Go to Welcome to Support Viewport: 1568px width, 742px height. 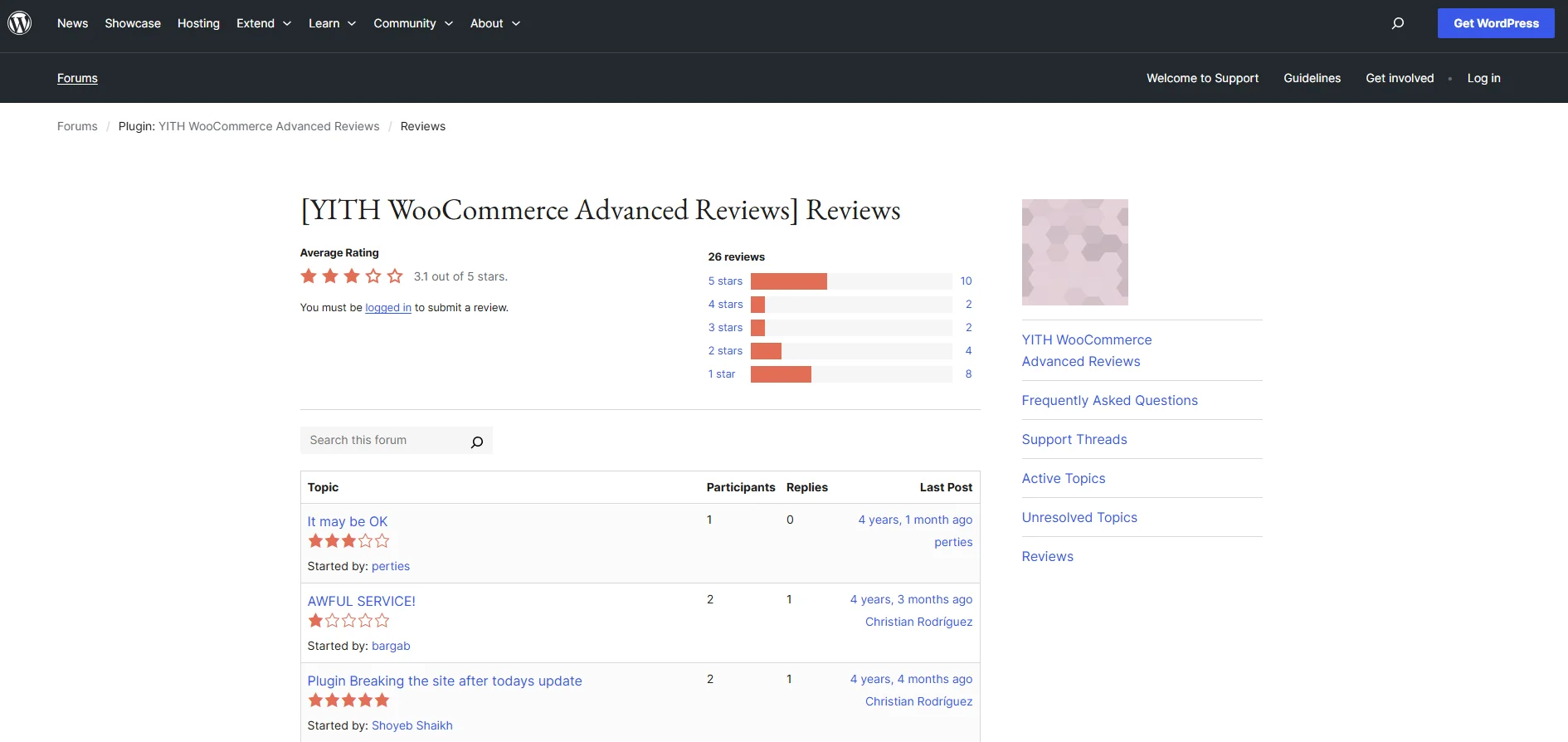tap(1202, 78)
